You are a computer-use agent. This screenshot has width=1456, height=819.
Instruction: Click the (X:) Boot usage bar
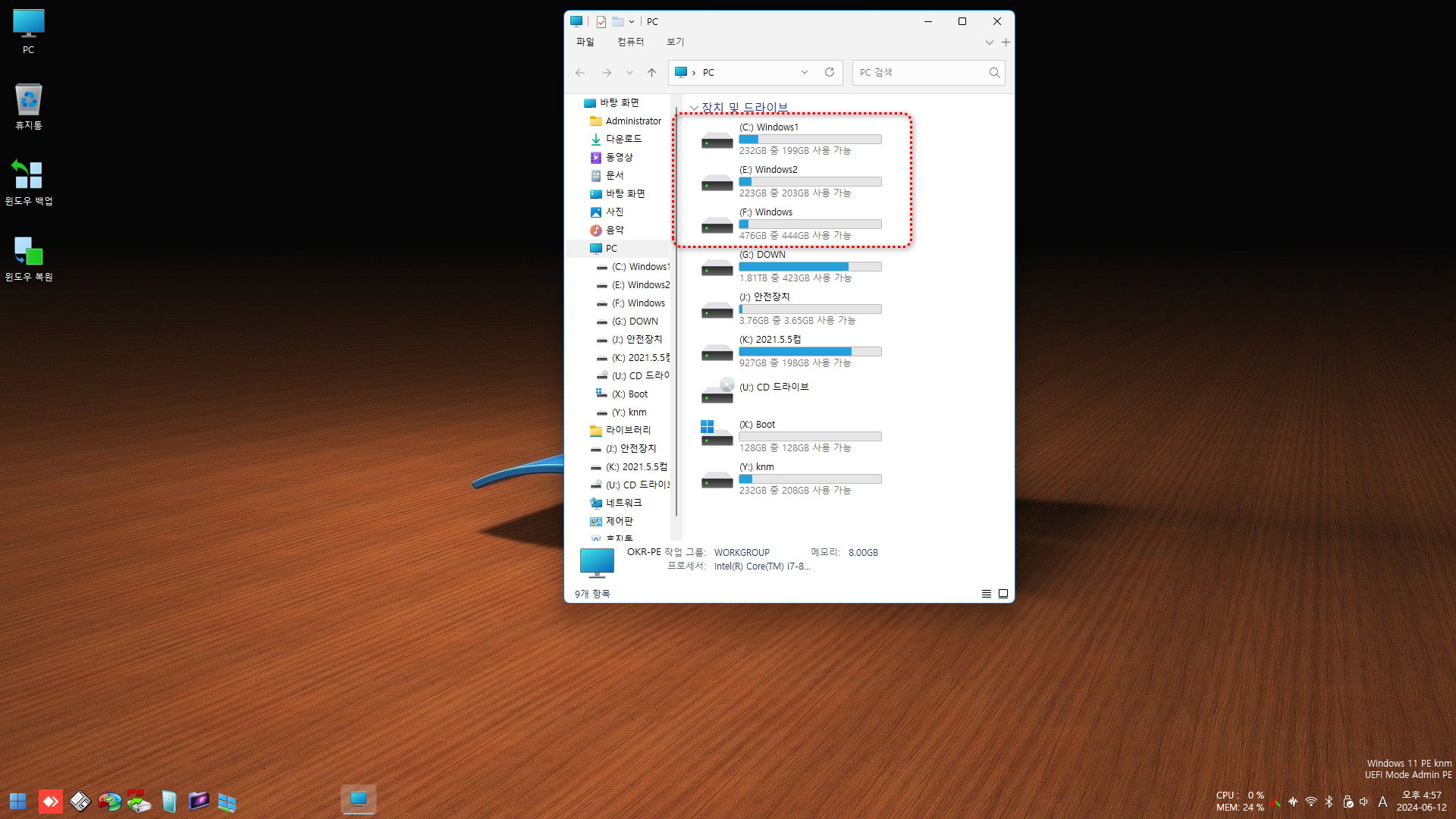pyautogui.click(x=810, y=437)
